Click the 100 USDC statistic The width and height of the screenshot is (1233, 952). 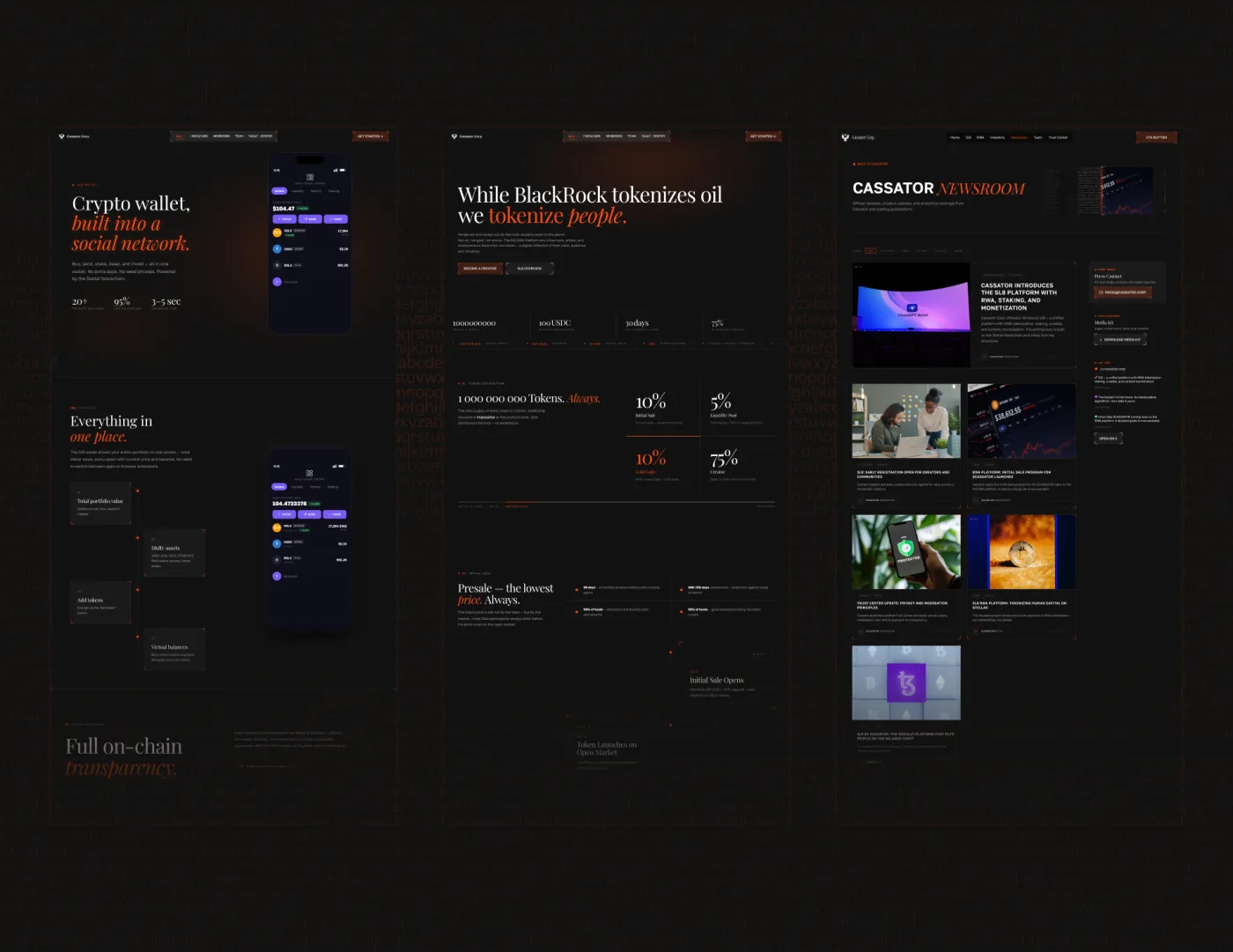(x=555, y=323)
